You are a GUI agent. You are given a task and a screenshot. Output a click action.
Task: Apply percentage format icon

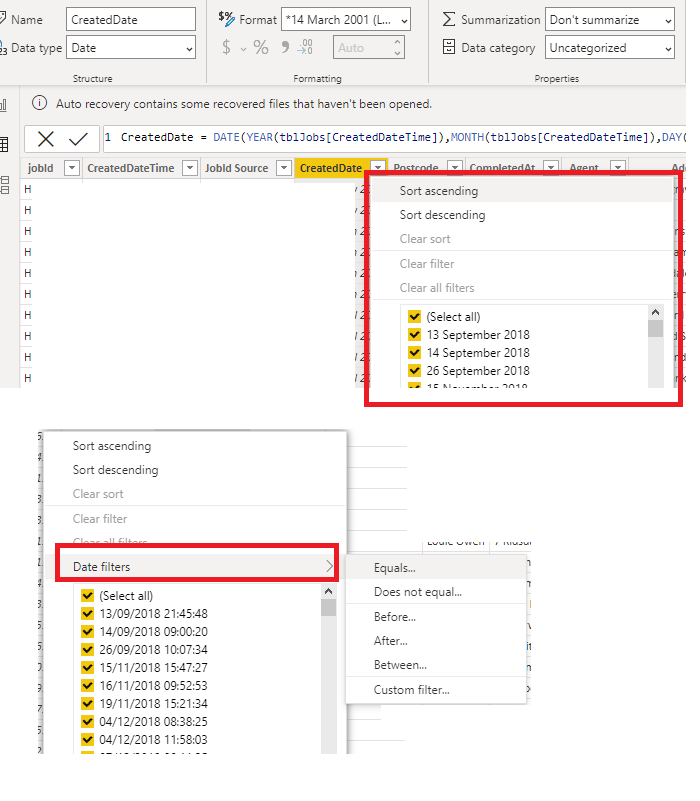click(261, 48)
